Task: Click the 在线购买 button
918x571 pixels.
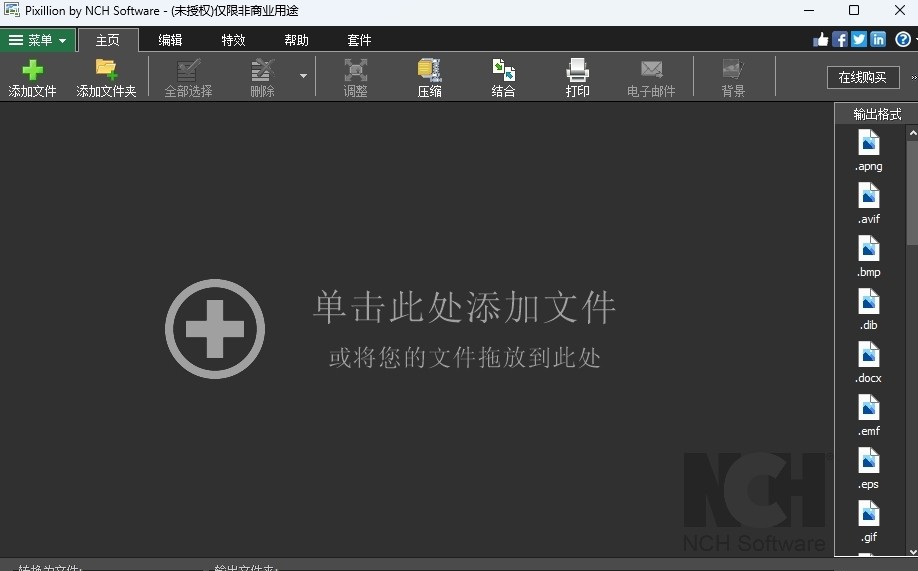Action: 863,77
